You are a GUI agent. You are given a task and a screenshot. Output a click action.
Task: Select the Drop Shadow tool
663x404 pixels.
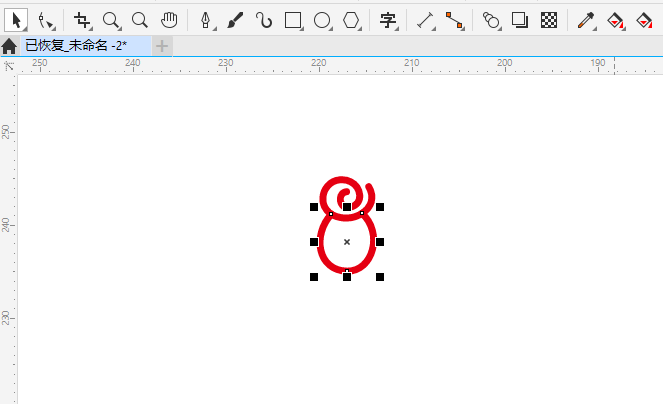coord(520,20)
